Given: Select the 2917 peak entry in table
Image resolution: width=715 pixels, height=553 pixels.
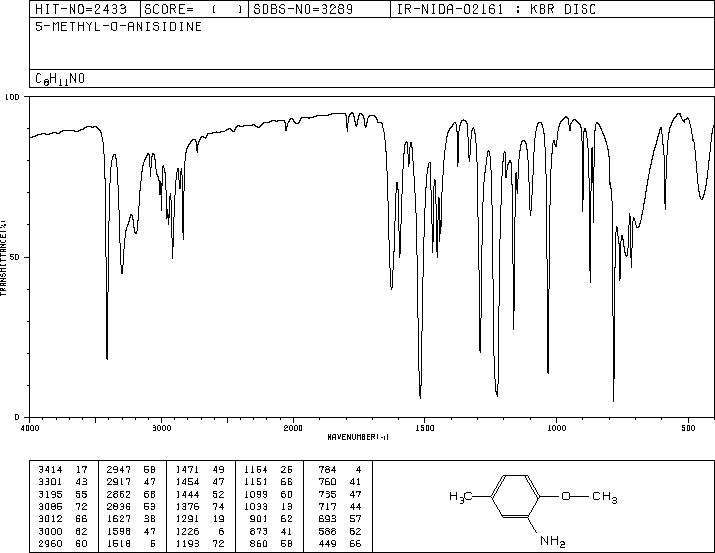Looking at the screenshot, I should tap(131, 482).
